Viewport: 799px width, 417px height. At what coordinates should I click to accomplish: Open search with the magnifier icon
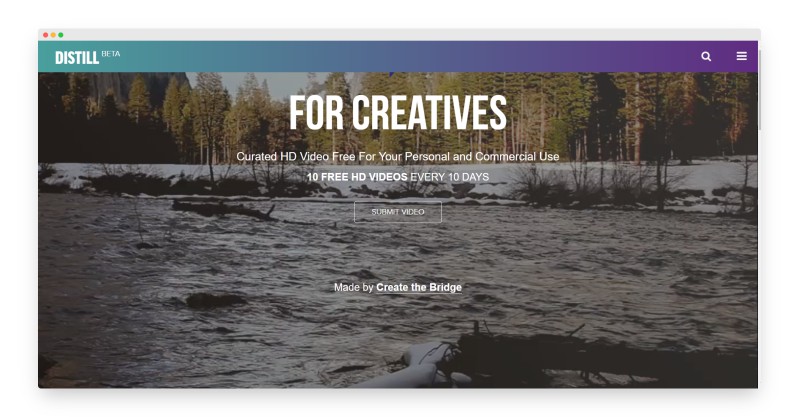706,57
